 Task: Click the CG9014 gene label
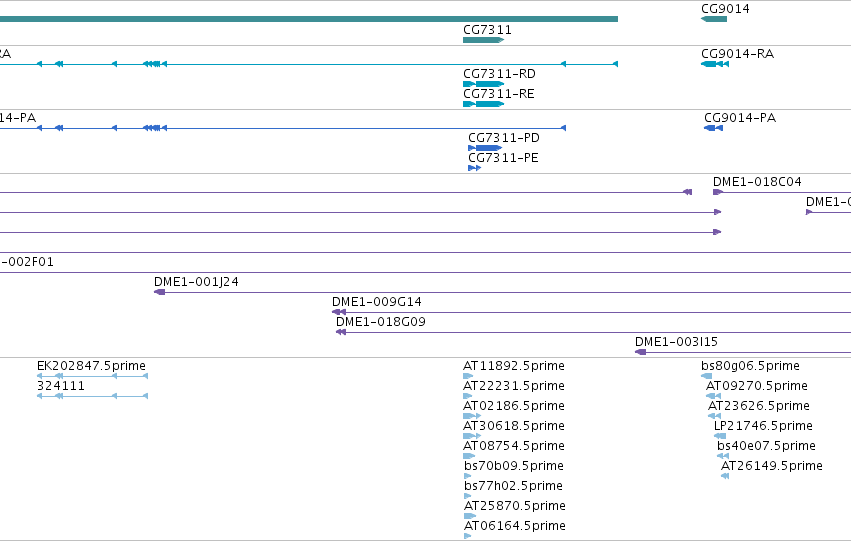point(725,9)
